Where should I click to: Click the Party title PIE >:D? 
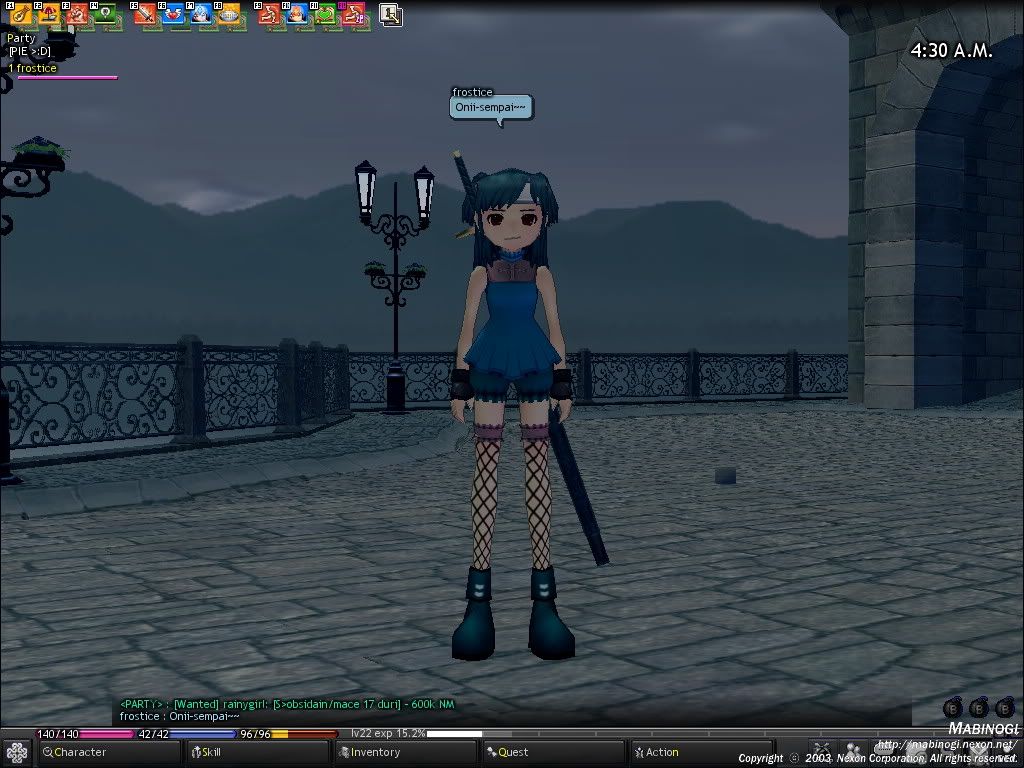point(29,51)
